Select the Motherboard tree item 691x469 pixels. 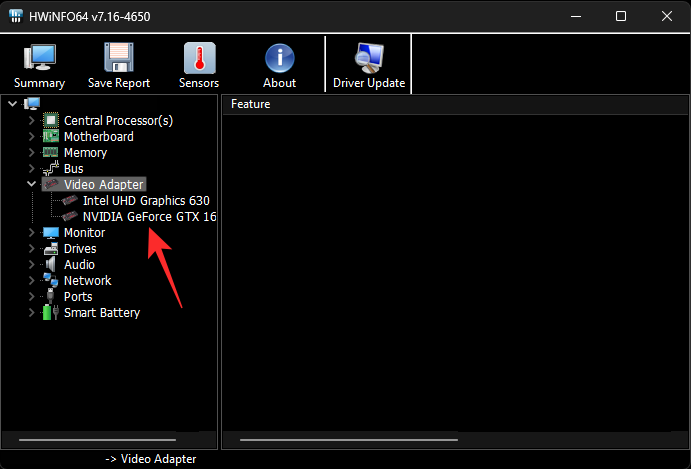(99, 136)
